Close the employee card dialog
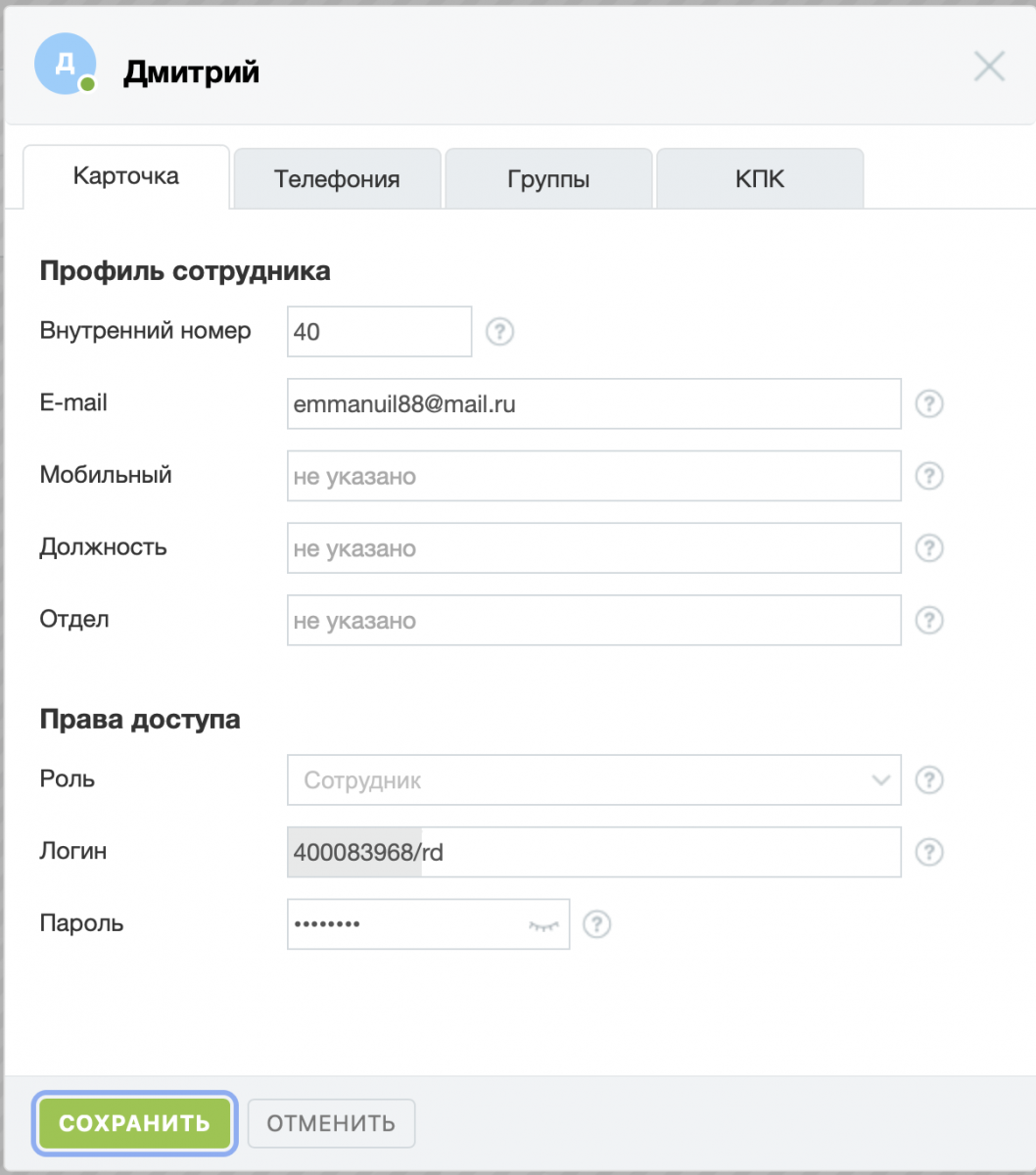The image size is (1036, 1175). click(x=989, y=67)
